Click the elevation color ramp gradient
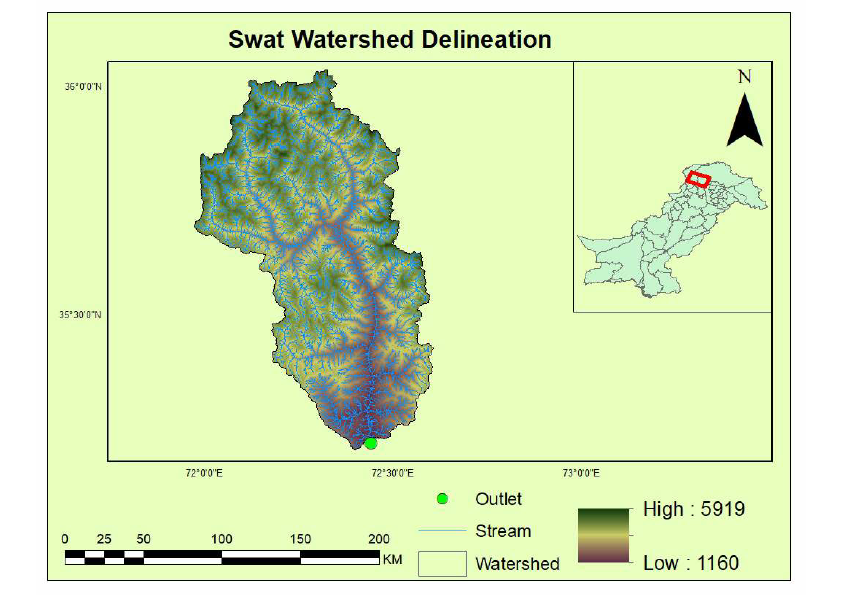 coord(601,537)
